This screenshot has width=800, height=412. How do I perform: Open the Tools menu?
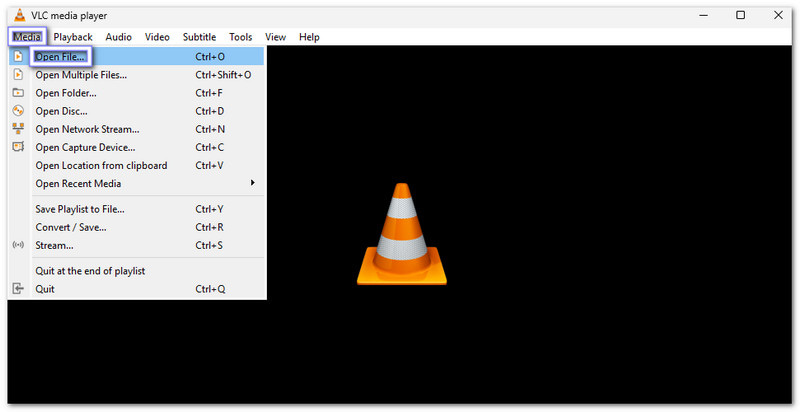pos(240,37)
